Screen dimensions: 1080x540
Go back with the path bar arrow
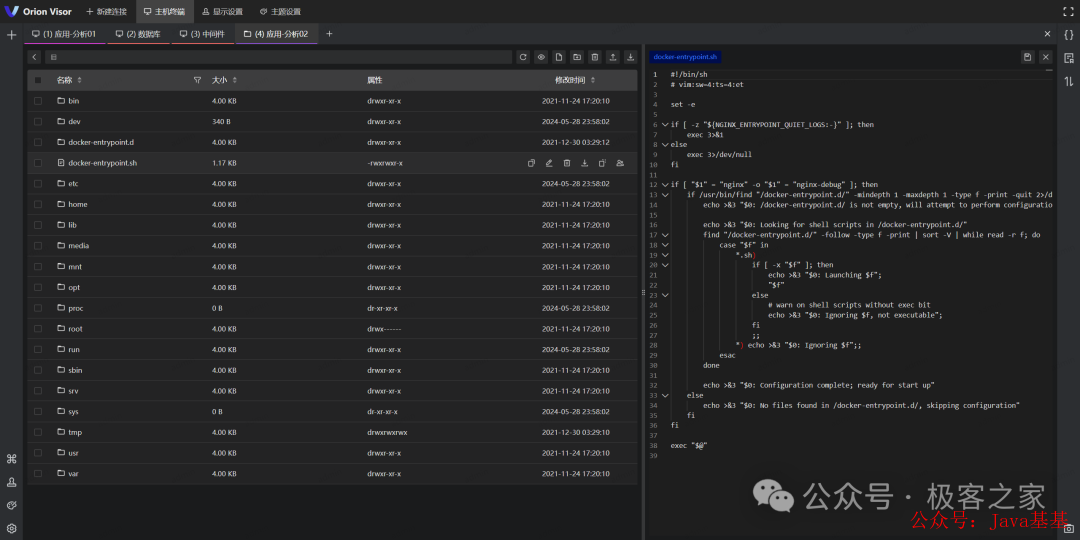coord(34,57)
